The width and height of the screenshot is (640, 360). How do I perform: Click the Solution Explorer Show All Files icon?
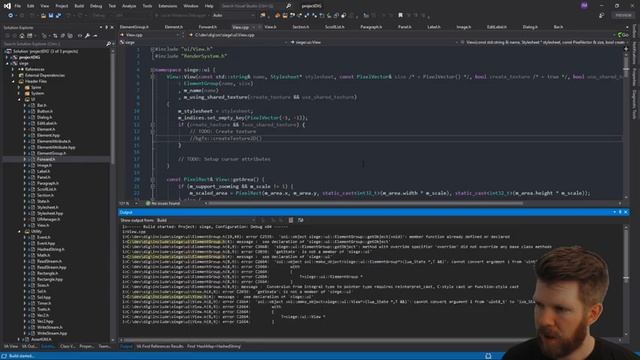pos(70,36)
